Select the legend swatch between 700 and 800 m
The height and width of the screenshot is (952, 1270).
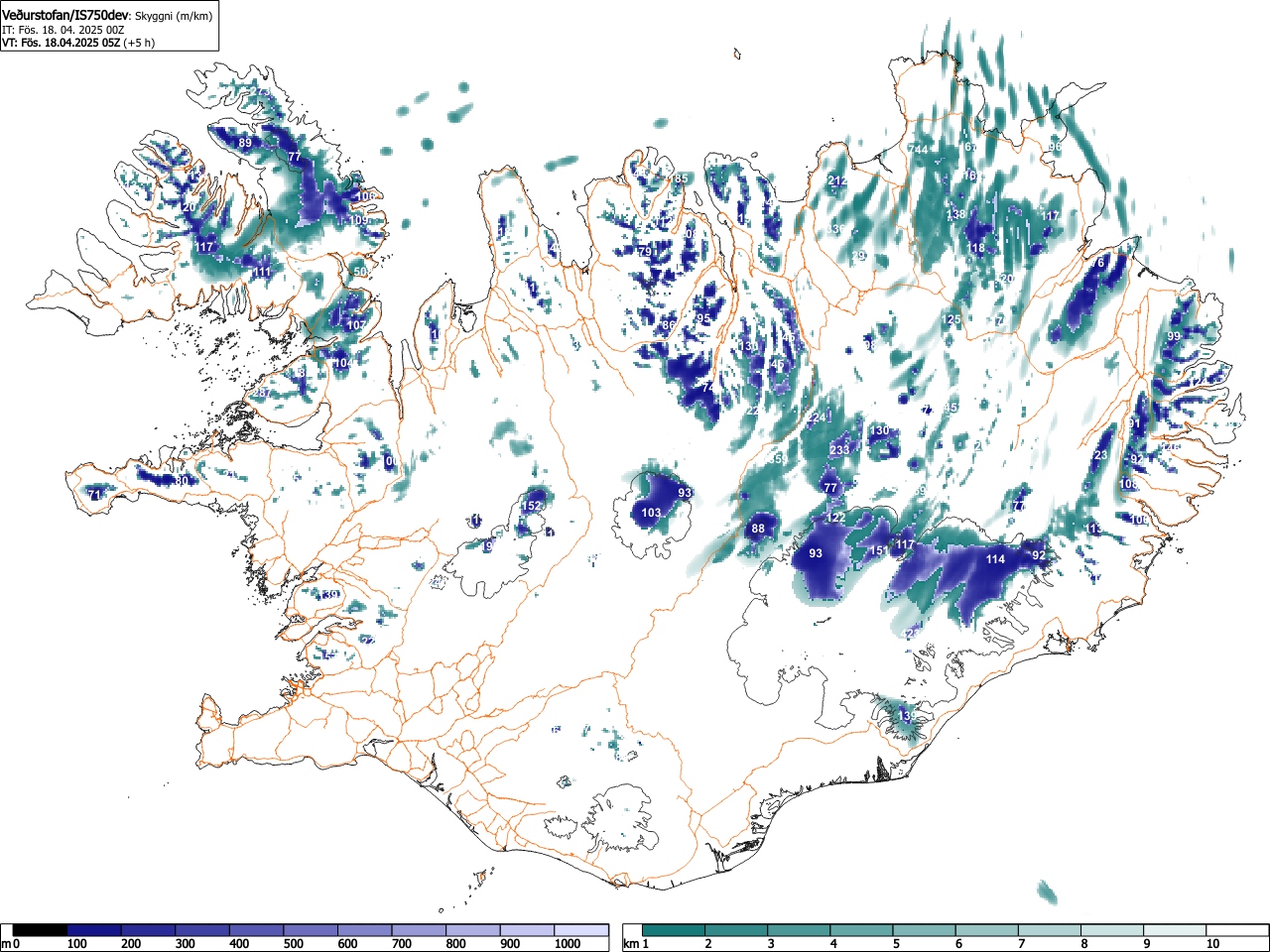[x=419, y=930]
